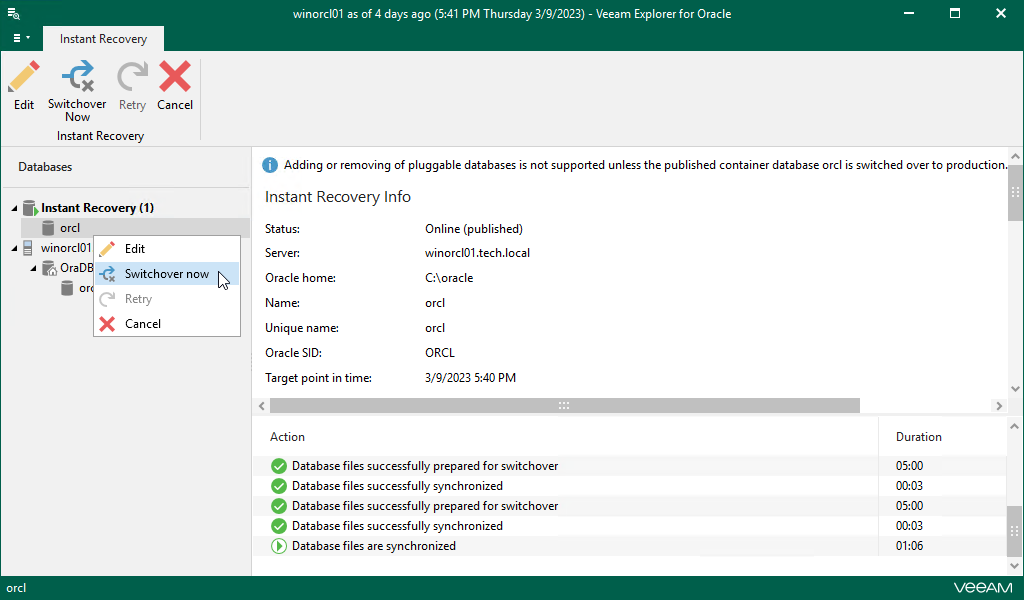1024x600 pixels.
Task: Click the Veeam Explorer app icon in title bar
Action: 14,14
